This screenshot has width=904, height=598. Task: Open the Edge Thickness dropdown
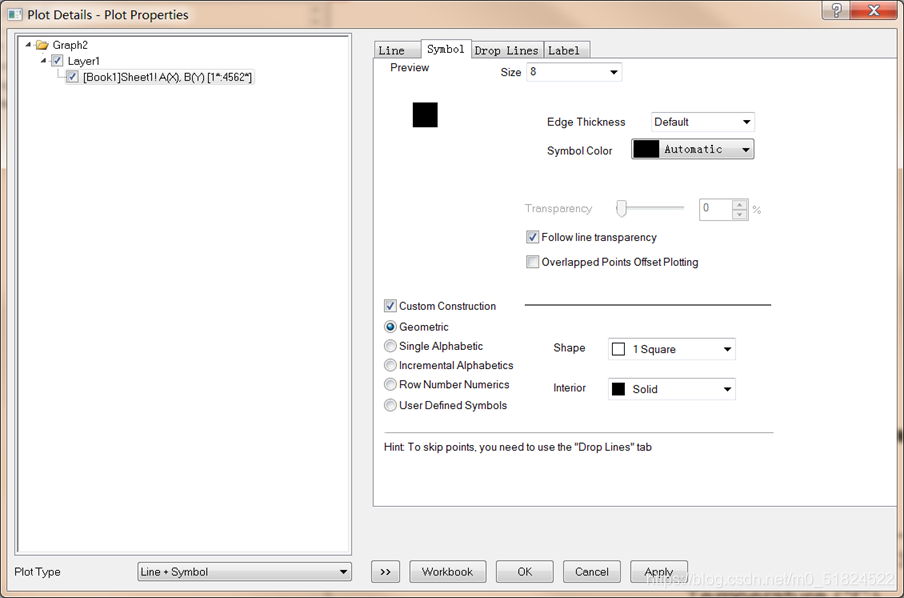702,122
